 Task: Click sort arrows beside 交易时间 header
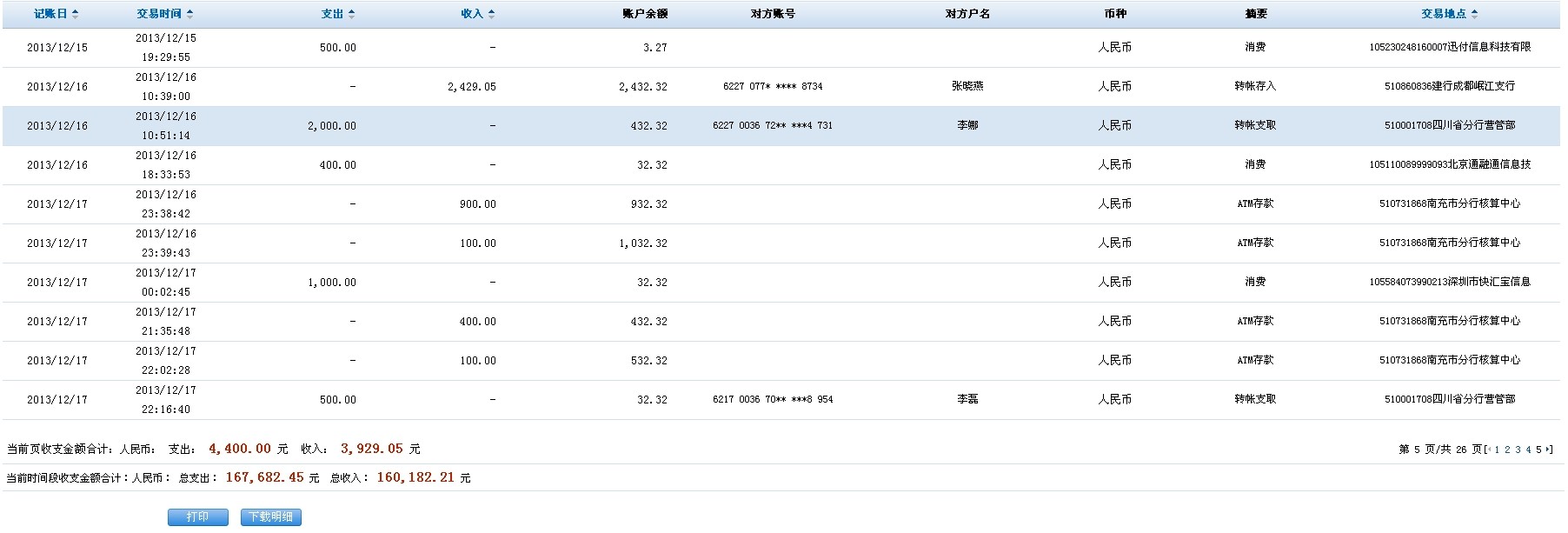[190, 14]
